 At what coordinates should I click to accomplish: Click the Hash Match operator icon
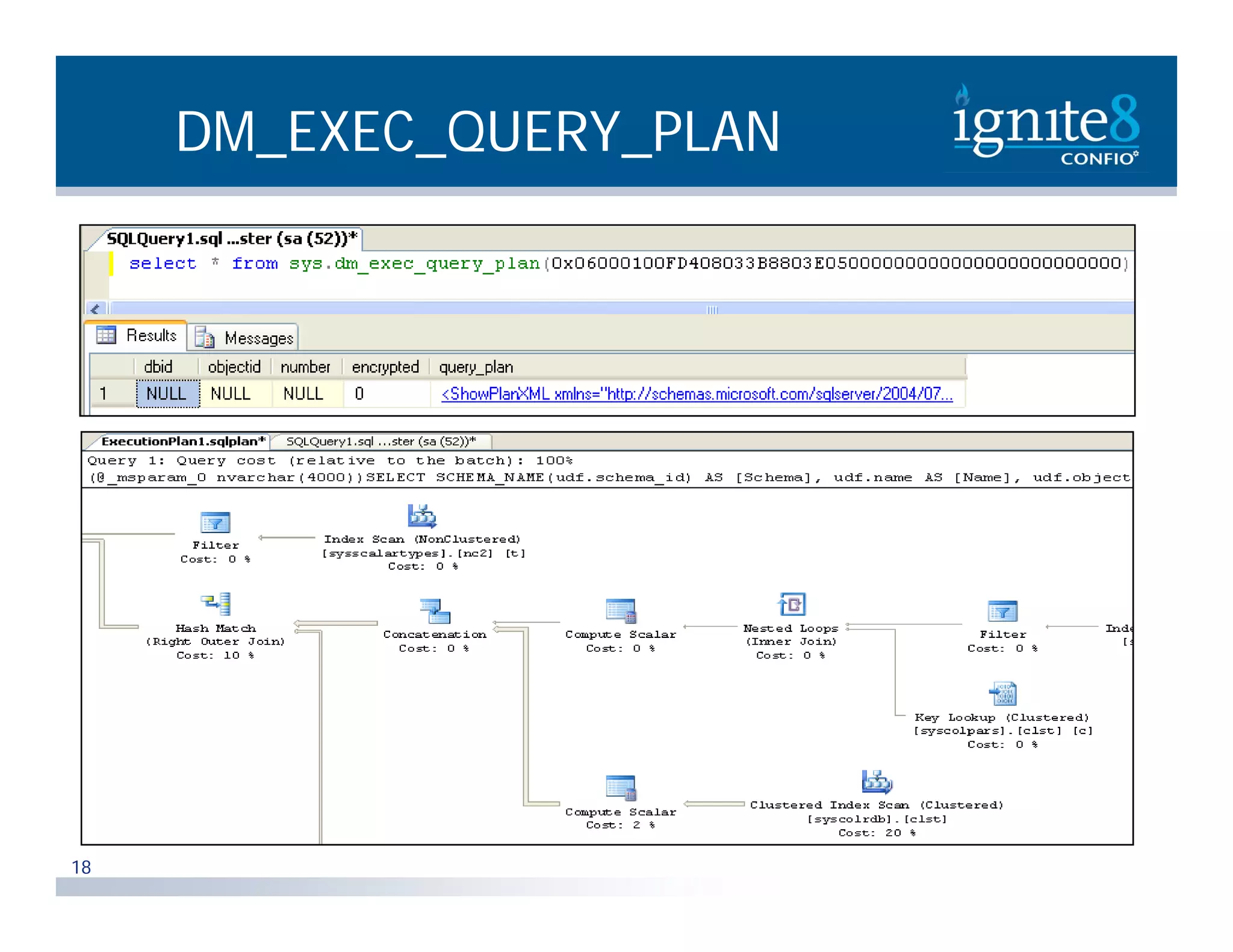[x=216, y=604]
